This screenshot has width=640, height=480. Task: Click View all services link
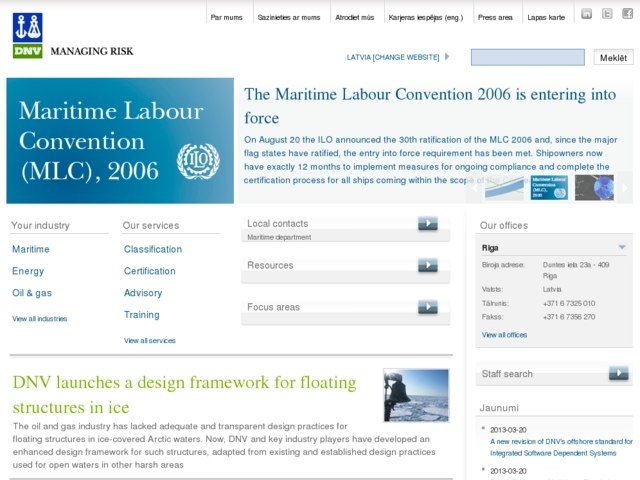(150, 340)
